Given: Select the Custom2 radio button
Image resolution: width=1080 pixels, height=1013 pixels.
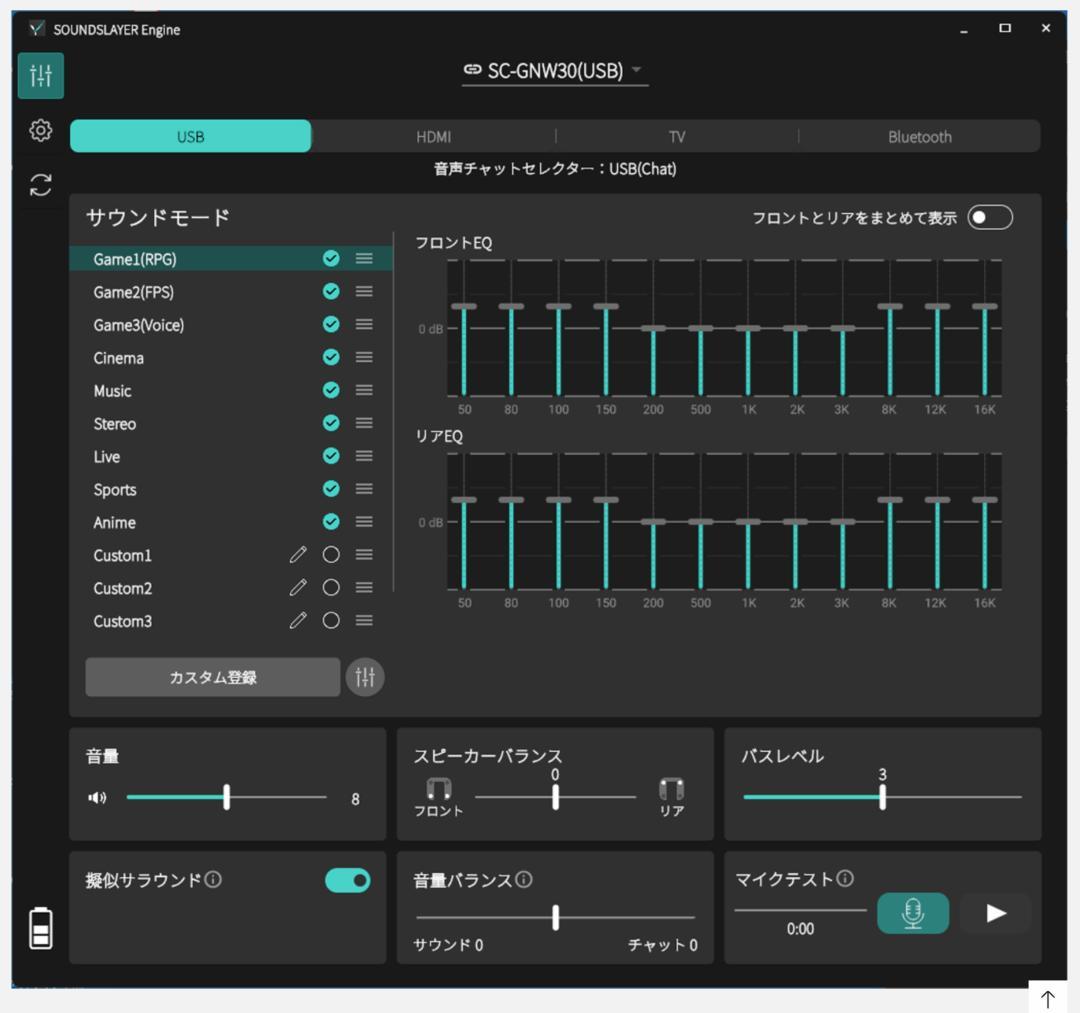Looking at the screenshot, I should coord(330,587).
